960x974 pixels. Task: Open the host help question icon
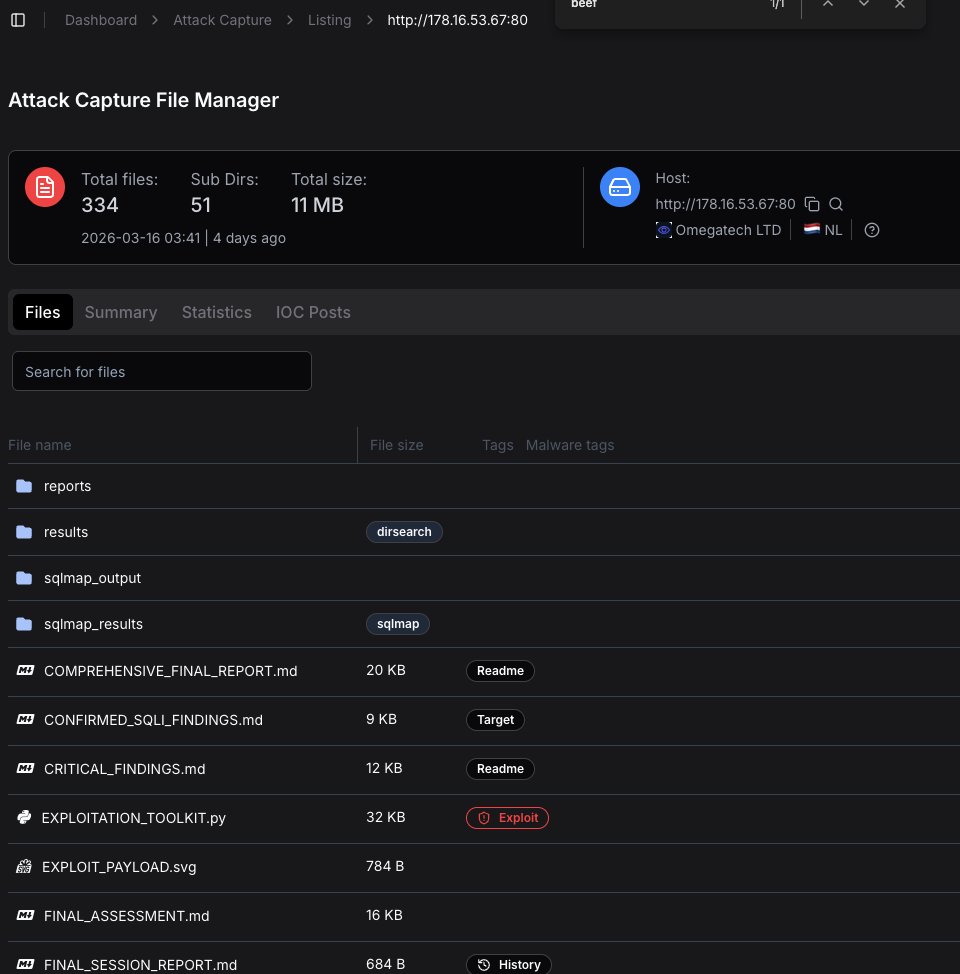click(872, 230)
